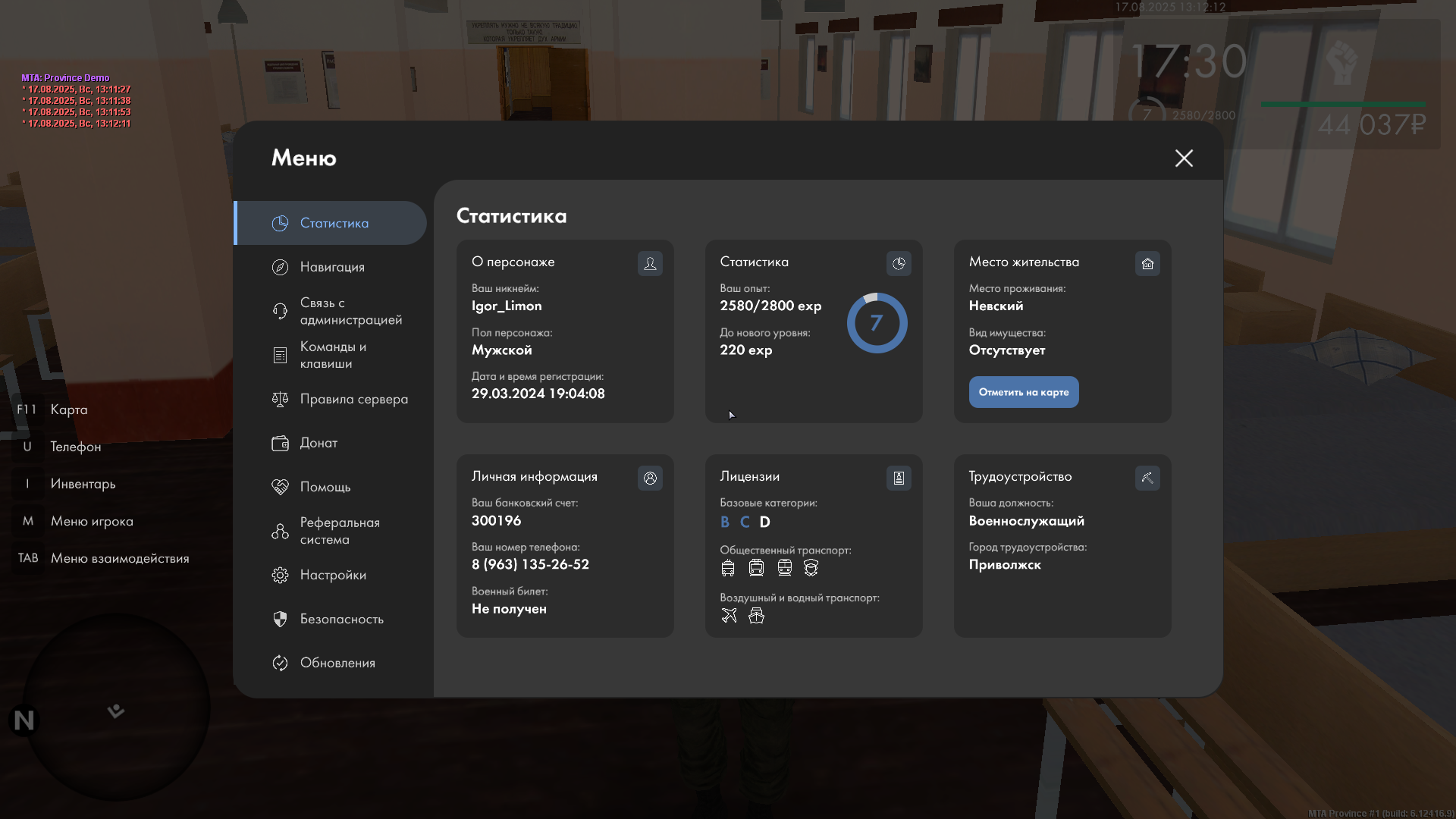Click the document icon in Лицензии card
The height and width of the screenshot is (819, 1456).
pos(899,478)
